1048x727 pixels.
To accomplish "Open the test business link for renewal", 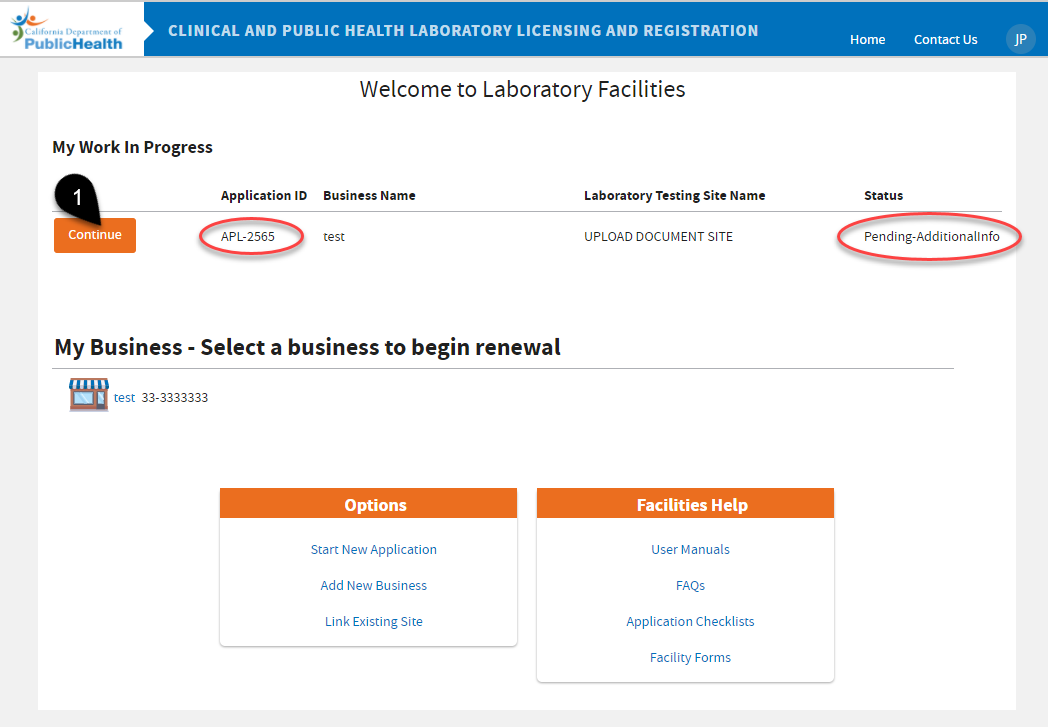I will [x=124, y=397].
